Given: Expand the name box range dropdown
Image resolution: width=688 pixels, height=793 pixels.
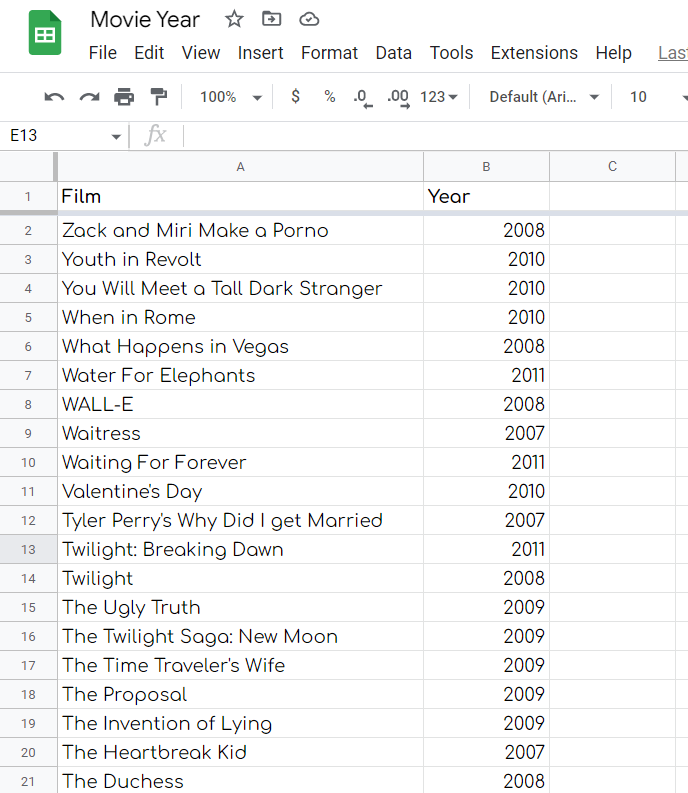Looking at the screenshot, I should 116,137.
